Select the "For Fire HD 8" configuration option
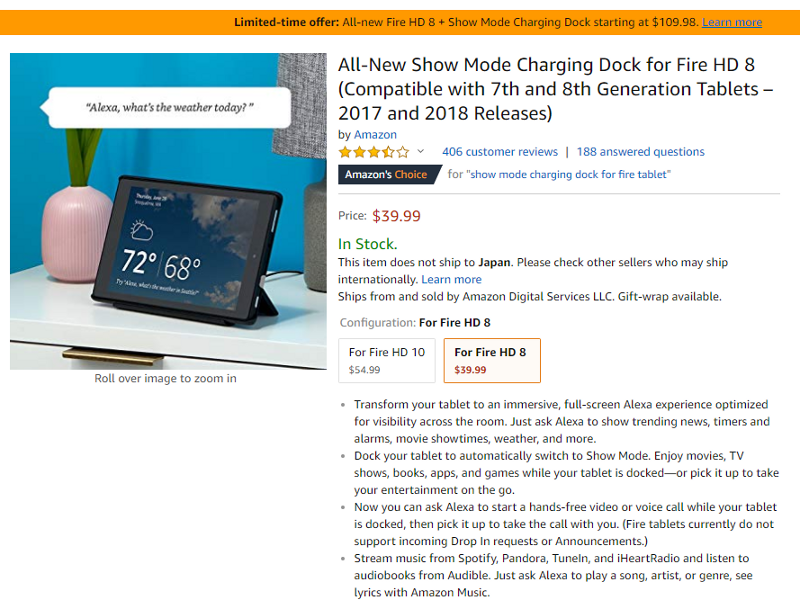800x600 pixels. (x=491, y=358)
